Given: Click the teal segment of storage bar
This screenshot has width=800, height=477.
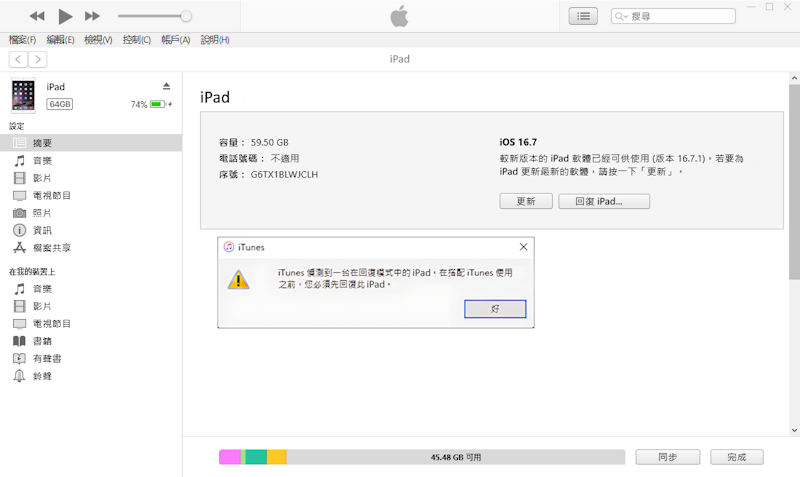Looking at the screenshot, I should 257,457.
